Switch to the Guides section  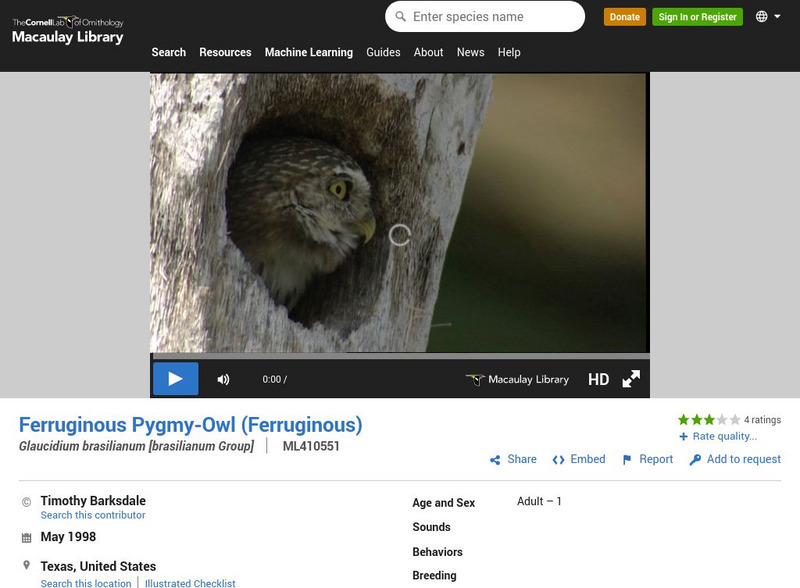(385, 52)
